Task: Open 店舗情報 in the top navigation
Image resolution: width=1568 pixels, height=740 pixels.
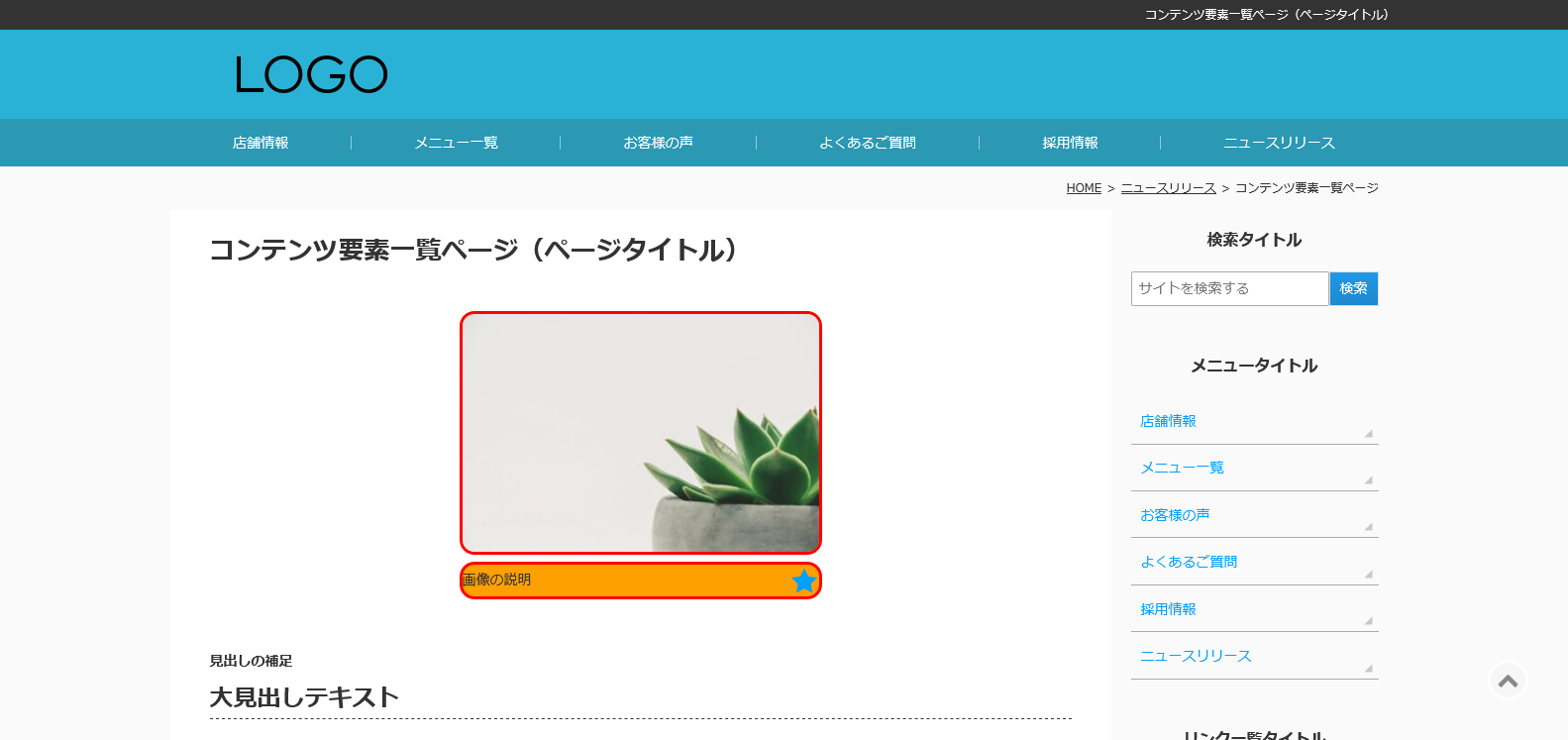Action: click(x=261, y=143)
